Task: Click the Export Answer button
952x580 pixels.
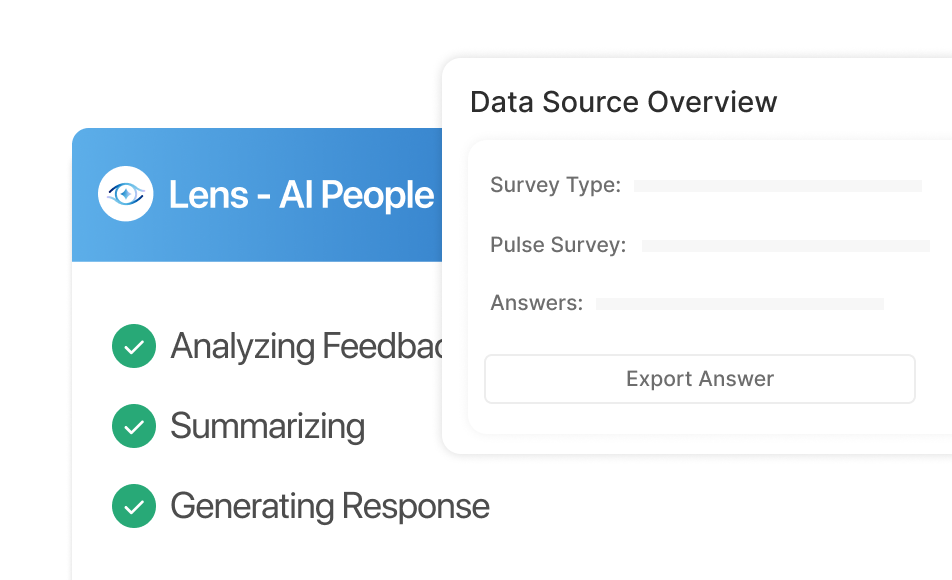Action: click(x=699, y=379)
